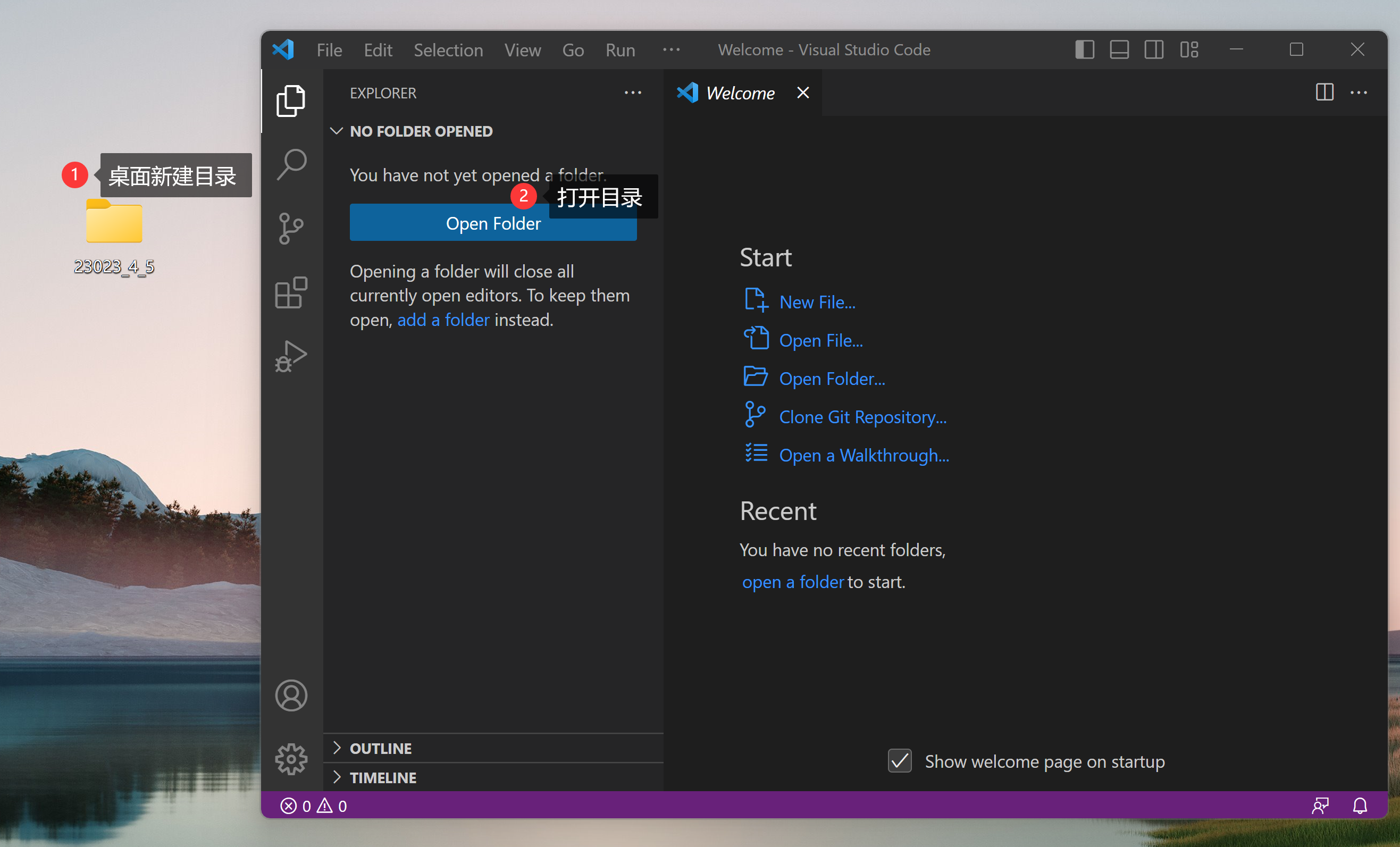
Task: Open the Source Control view
Action: (x=291, y=229)
